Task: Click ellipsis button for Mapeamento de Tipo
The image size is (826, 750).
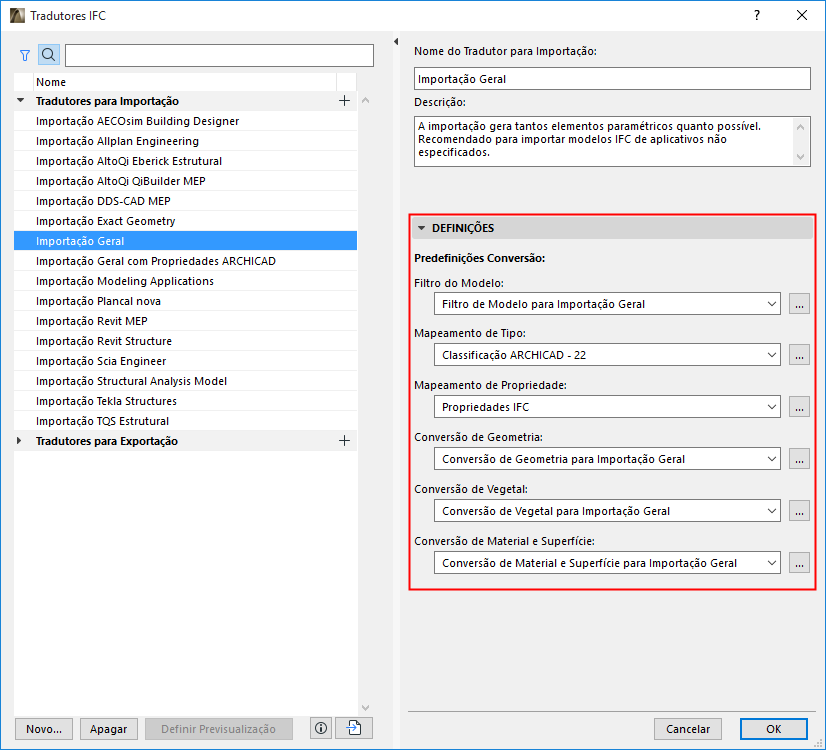Action: tap(799, 355)
